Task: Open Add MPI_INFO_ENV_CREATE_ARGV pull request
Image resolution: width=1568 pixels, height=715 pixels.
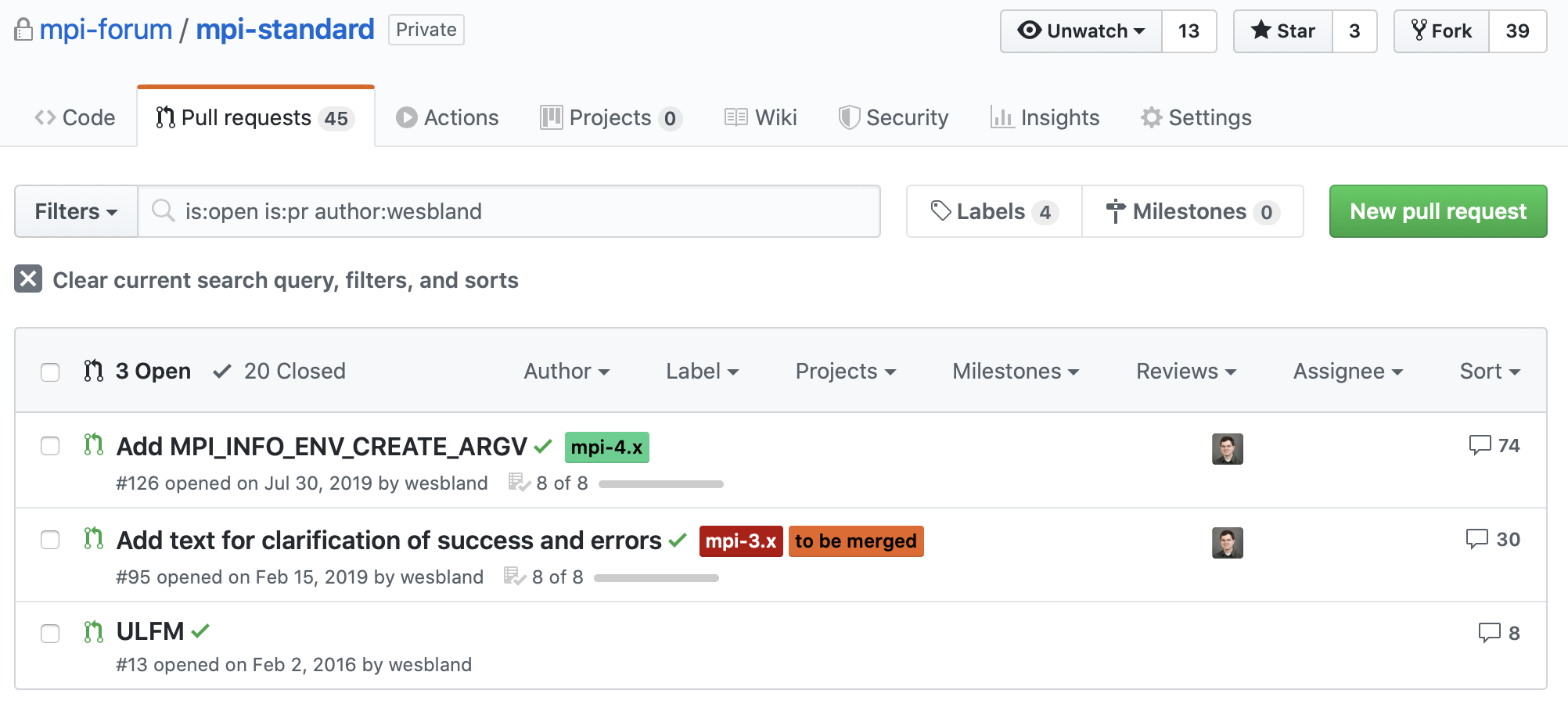Action: [322, 447]
